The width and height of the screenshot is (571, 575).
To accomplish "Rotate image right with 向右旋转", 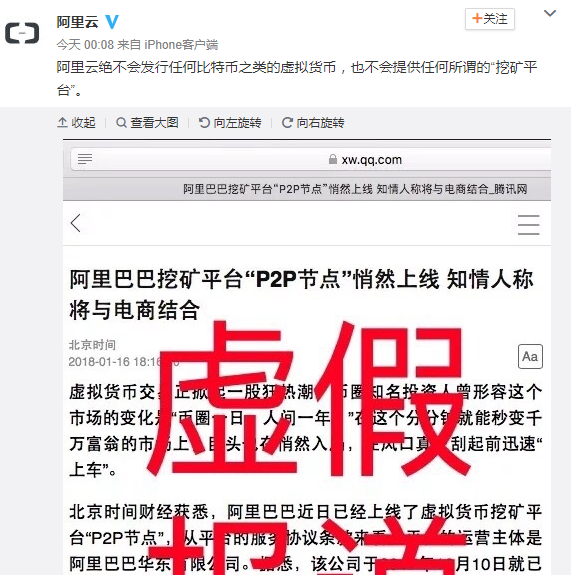I will pyautogui.click(x=313, y=122).
